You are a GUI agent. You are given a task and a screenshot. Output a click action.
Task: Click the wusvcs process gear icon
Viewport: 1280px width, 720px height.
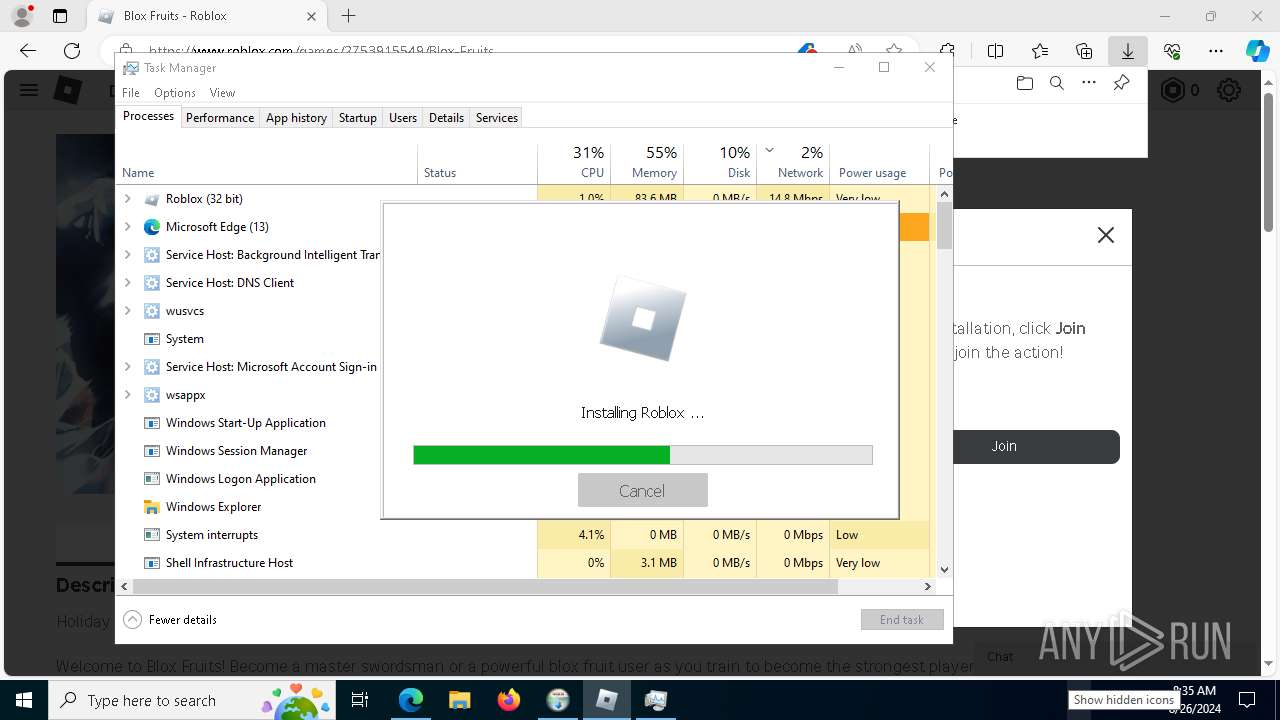[152, 311]
